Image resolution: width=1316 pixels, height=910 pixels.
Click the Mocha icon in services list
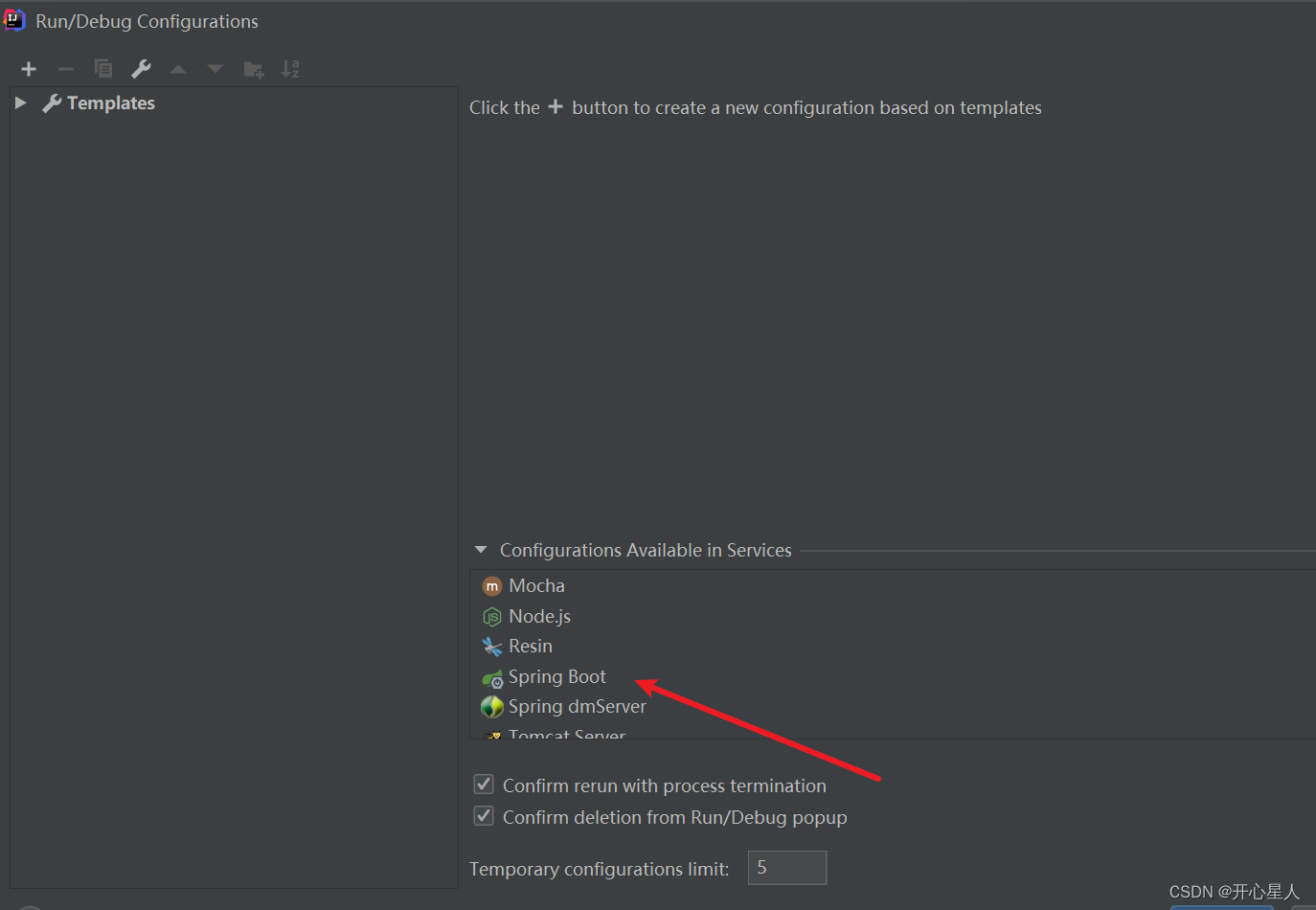pyautogui.click(x=492, y=586)
